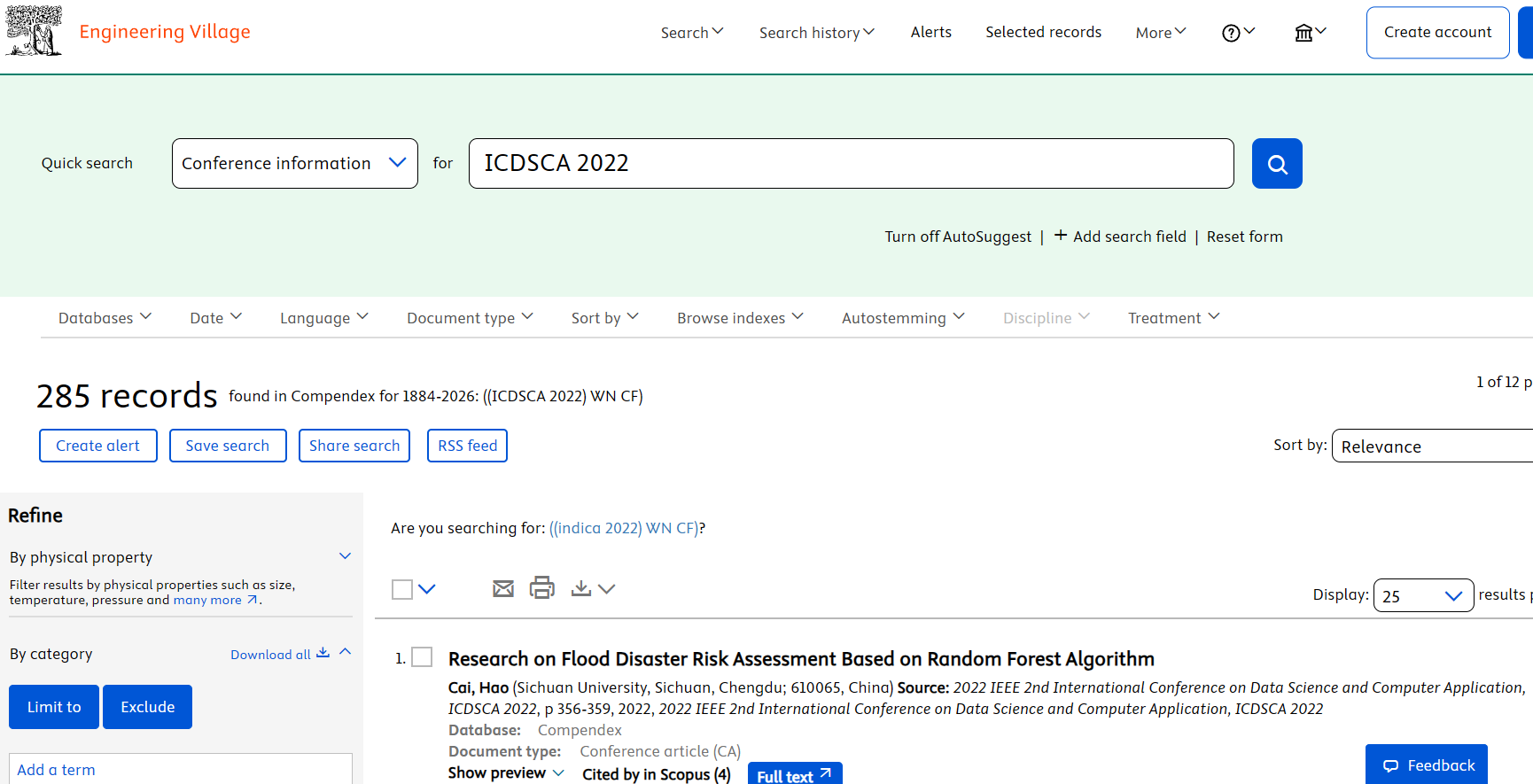Open the More menu in header
This screenshot has width=1533, height=784.
point(1161,33)
